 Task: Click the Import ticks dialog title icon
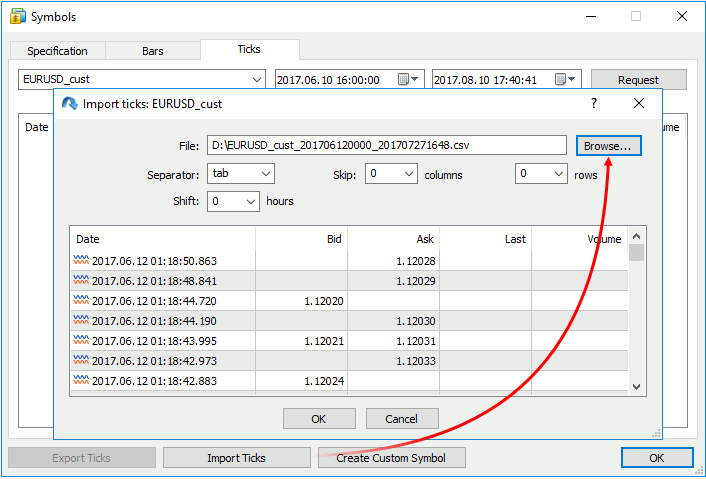[x=70, y=104]
